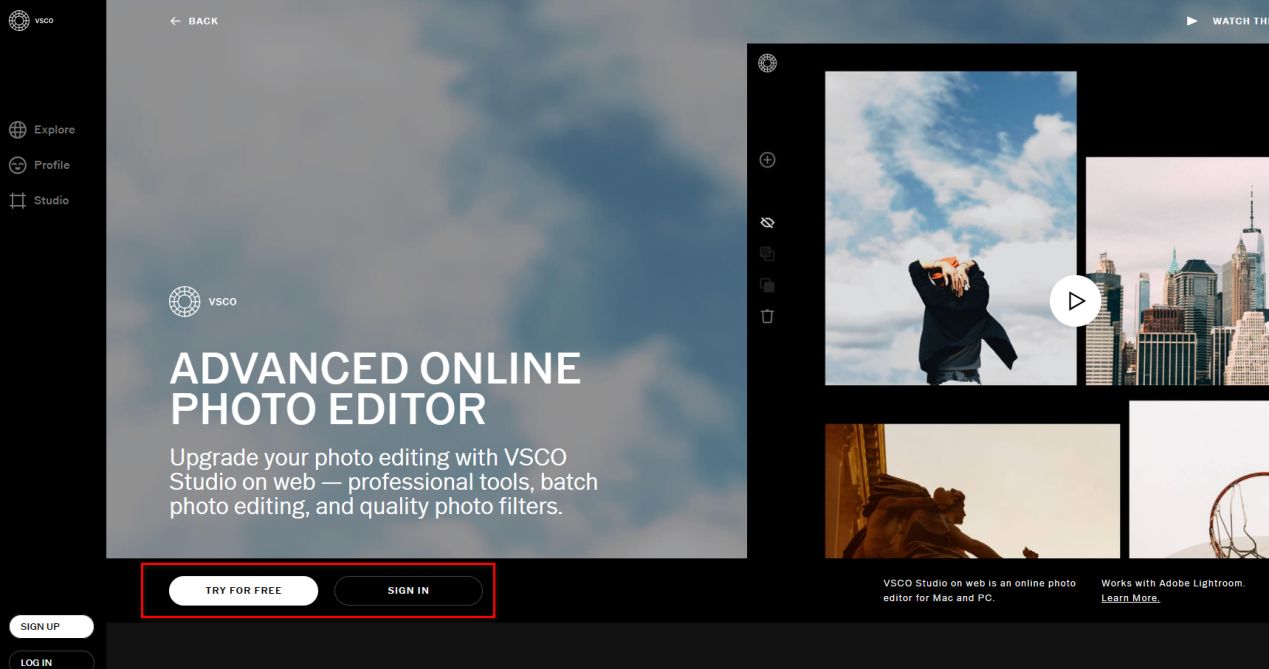Click the 'VSCO Studio on web is an online photo' text
Viewport: 1269px width, 669px height.
[980, 583]
